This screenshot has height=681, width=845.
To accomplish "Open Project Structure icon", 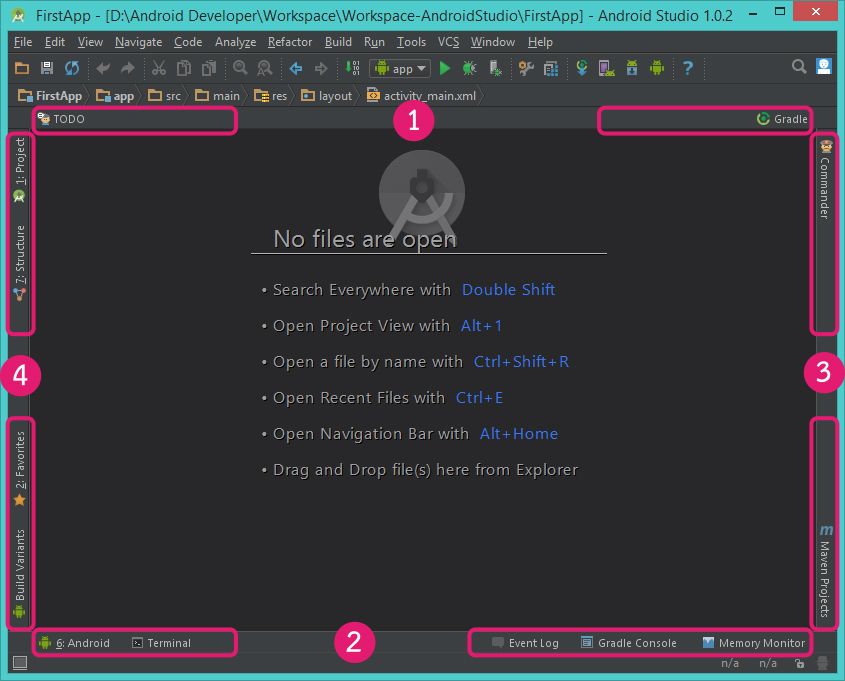I will (551, 68).
